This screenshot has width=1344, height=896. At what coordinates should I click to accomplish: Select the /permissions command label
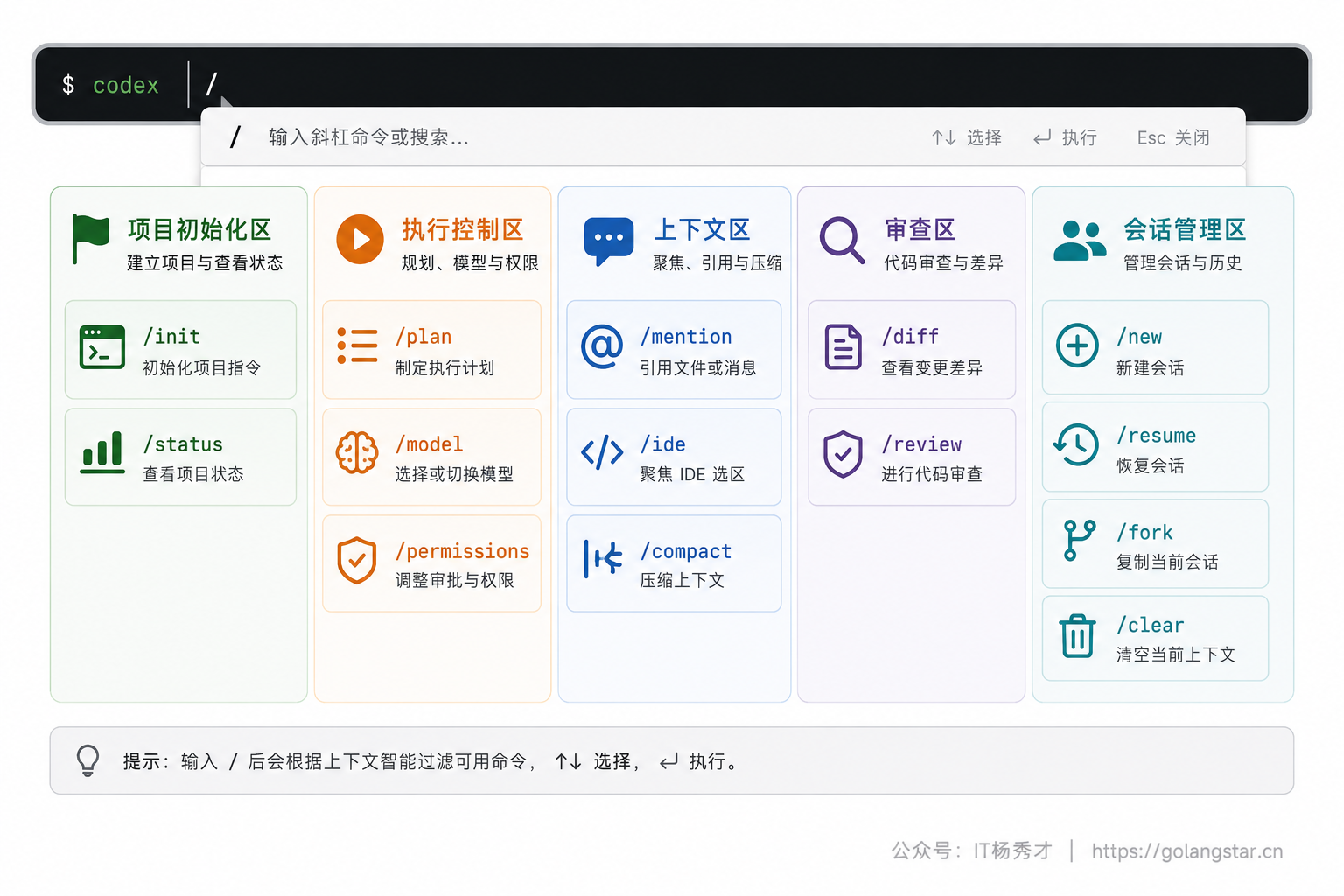462,551
